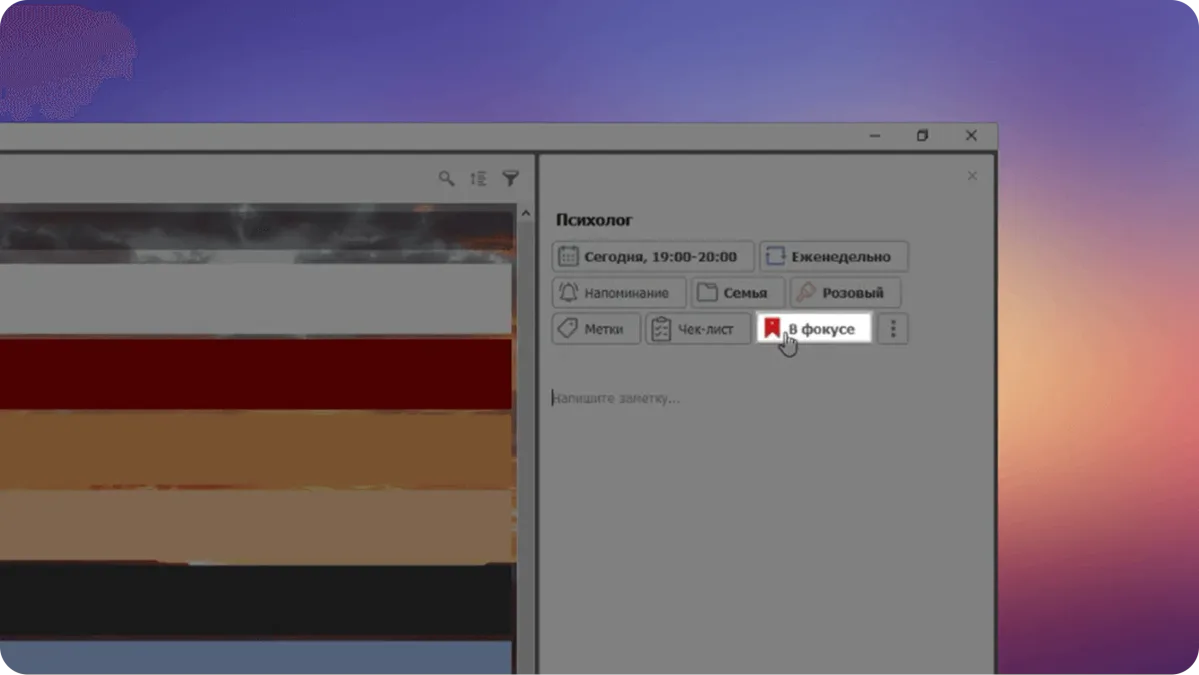Click the Напишите заметку note field
1199x675 pixels.
click(x=700, y=398)
